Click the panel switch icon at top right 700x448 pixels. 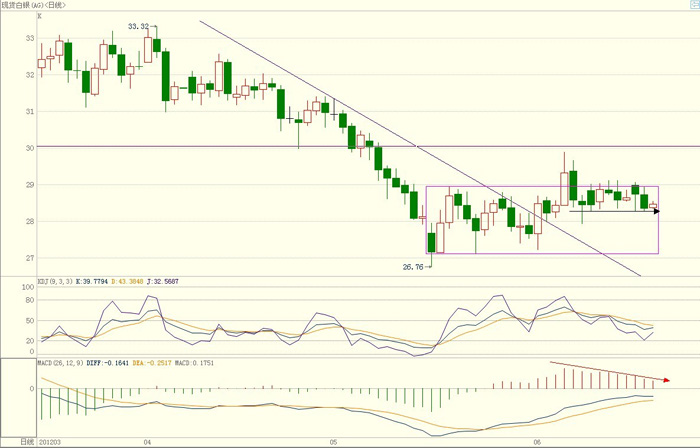point(696,4)
